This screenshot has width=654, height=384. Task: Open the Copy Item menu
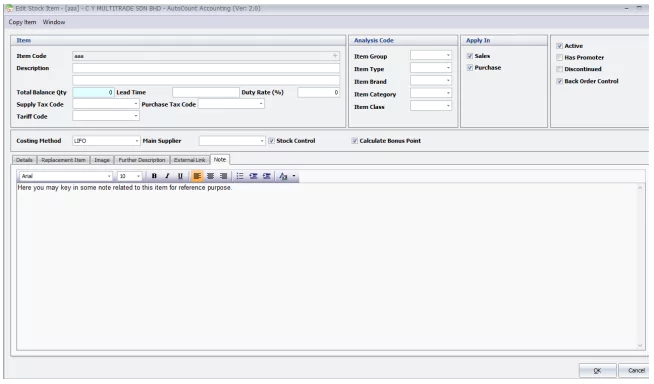tap(23, 22)
